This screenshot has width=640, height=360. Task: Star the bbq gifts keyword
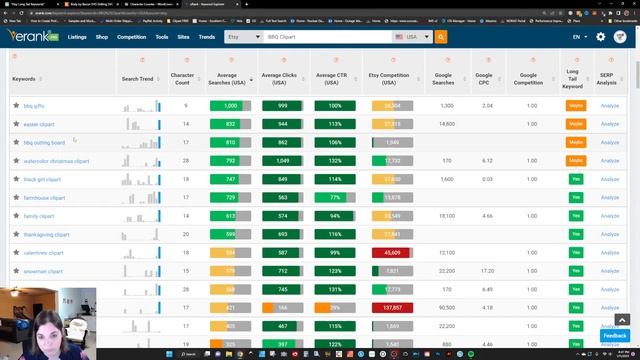(16, 105)
